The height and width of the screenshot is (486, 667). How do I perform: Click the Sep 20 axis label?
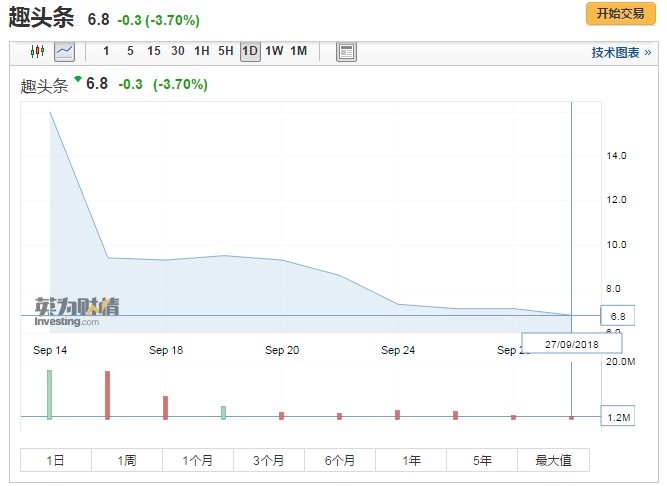[282, 350]
